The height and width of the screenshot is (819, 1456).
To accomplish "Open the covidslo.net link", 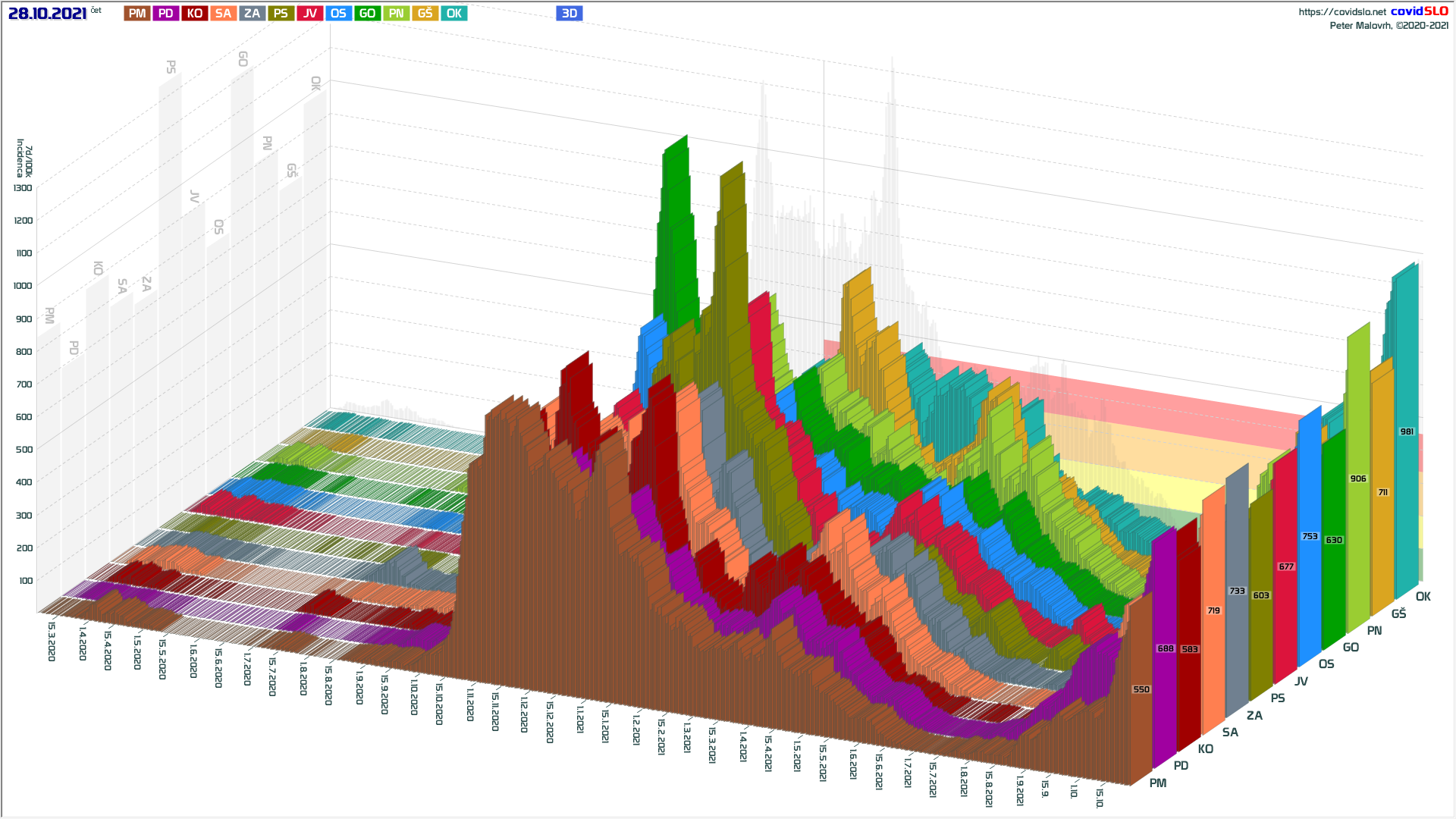I will pos(1341,11).
